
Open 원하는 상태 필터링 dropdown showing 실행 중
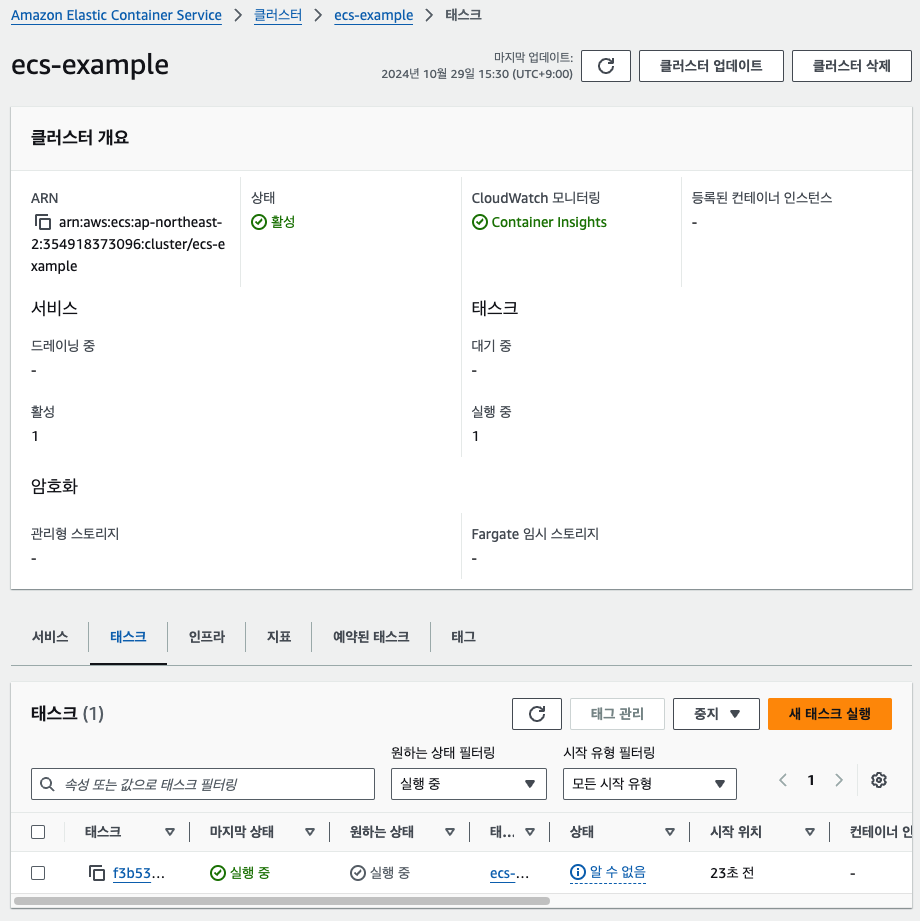pos(469,784)
